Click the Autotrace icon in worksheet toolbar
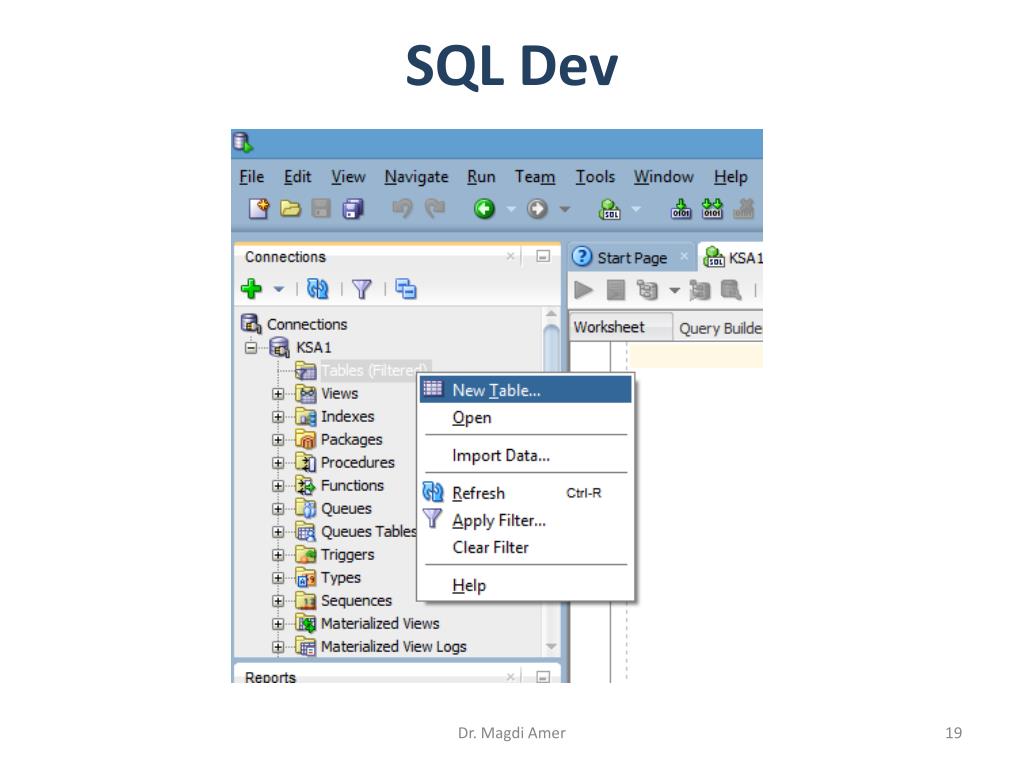Screen dimensions: 1024x768 click(x=699, y=289)
